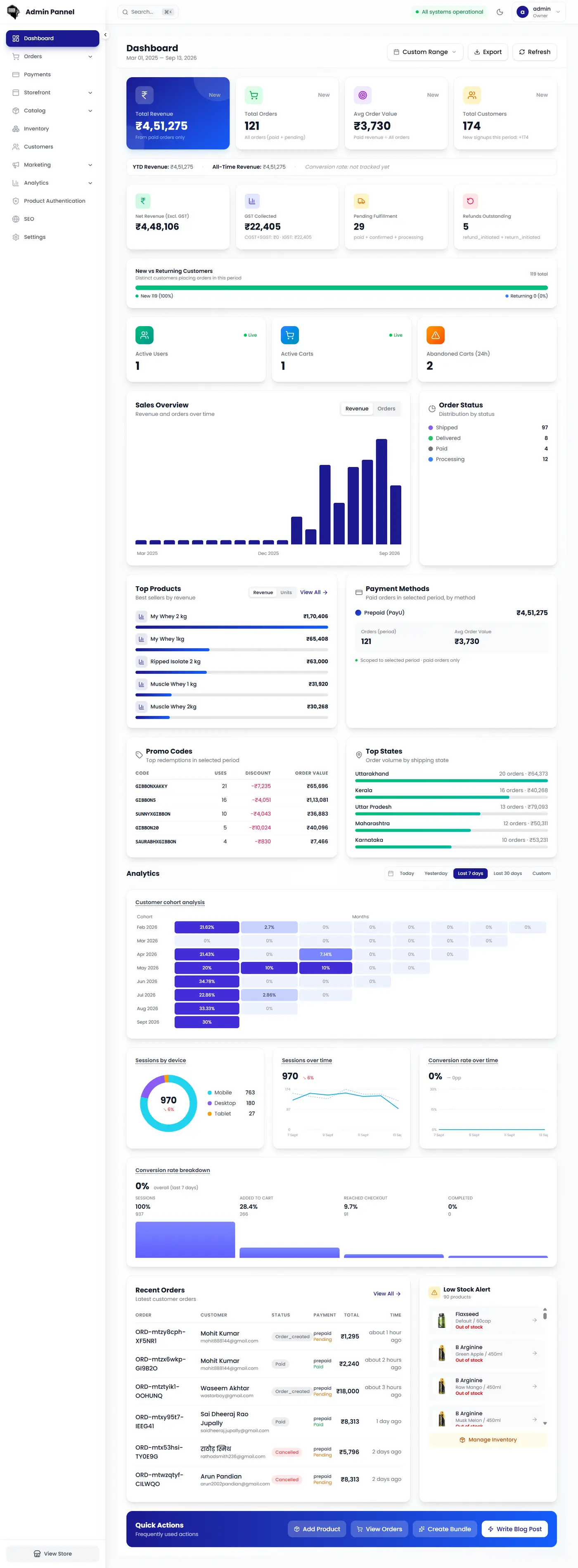
Task: Click the Admin Pannel logo icon
Action: click(13, 12)
